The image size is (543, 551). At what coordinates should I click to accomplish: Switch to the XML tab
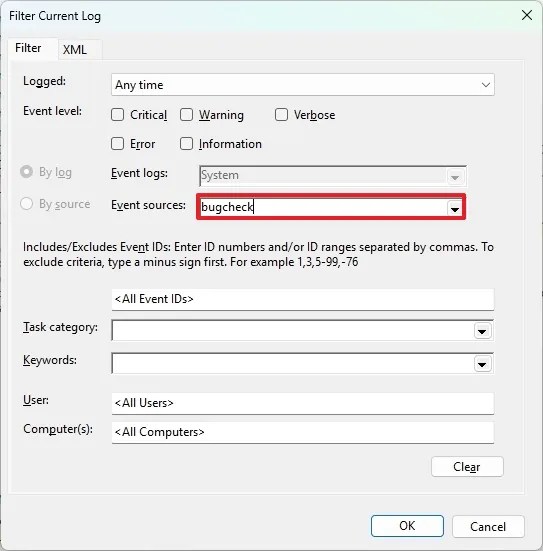point(79,50)
